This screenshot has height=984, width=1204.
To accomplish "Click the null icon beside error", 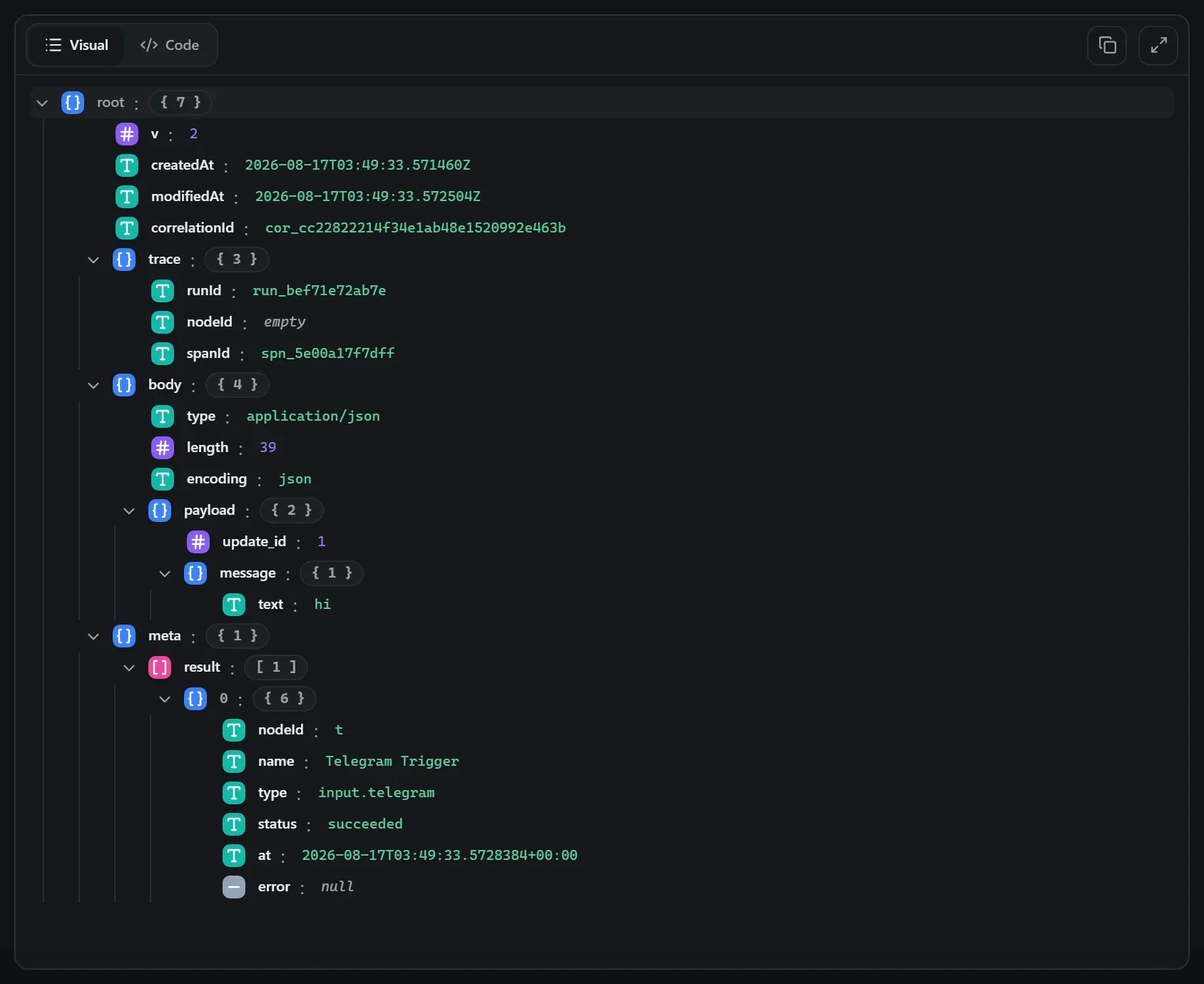I will click(x=234, y=887).
